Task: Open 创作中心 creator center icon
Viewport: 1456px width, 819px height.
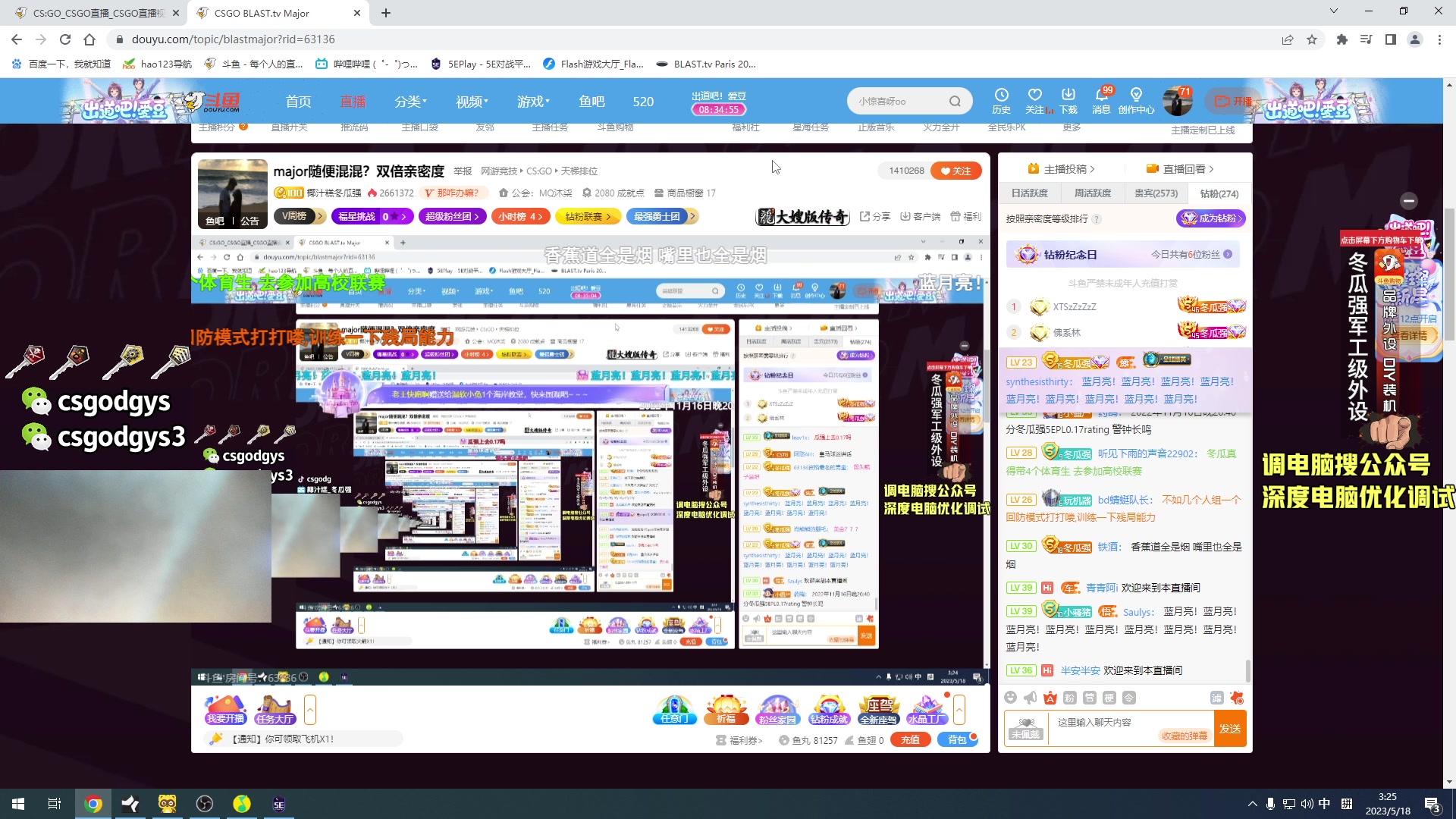Action: coord(1135,100)
